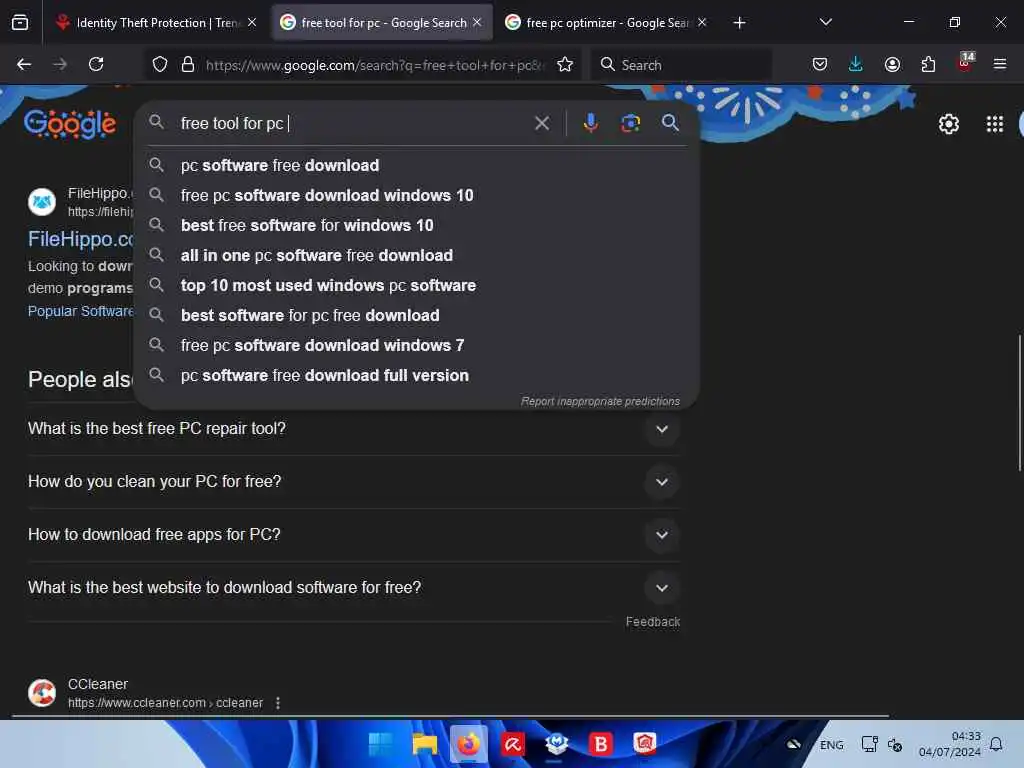Open CCleaner result three-dot options
The image size is (1024, 768).
tap(278, 703)
